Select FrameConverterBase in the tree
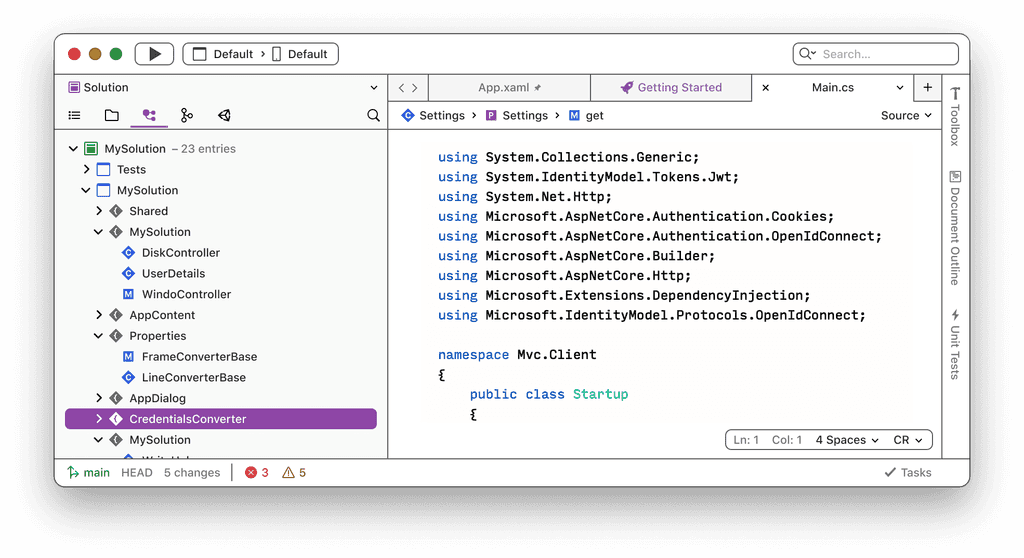Viewport: 1024px width, 558px height. pyautogui.click(x=199, y=357)
